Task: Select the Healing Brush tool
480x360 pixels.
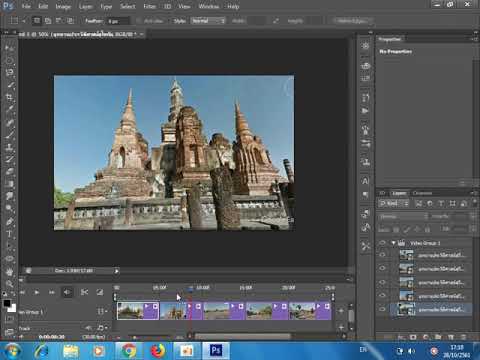Action: [x=9, y=122]
